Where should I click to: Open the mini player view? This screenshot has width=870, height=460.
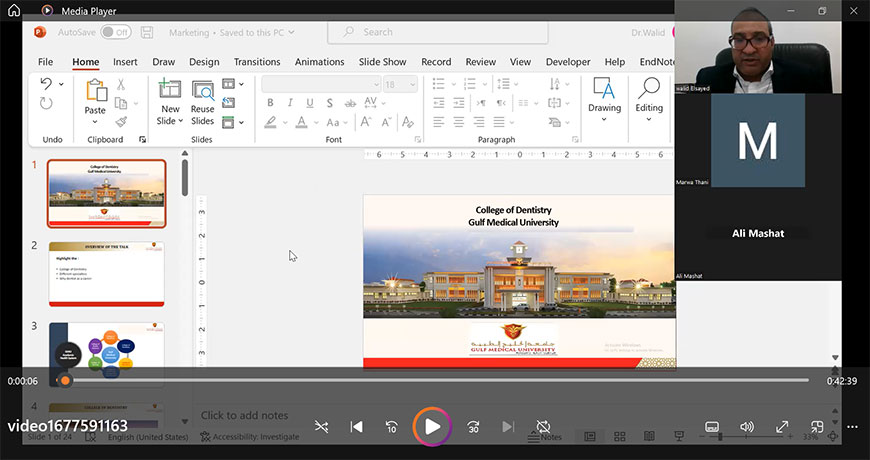pos(817,427)
